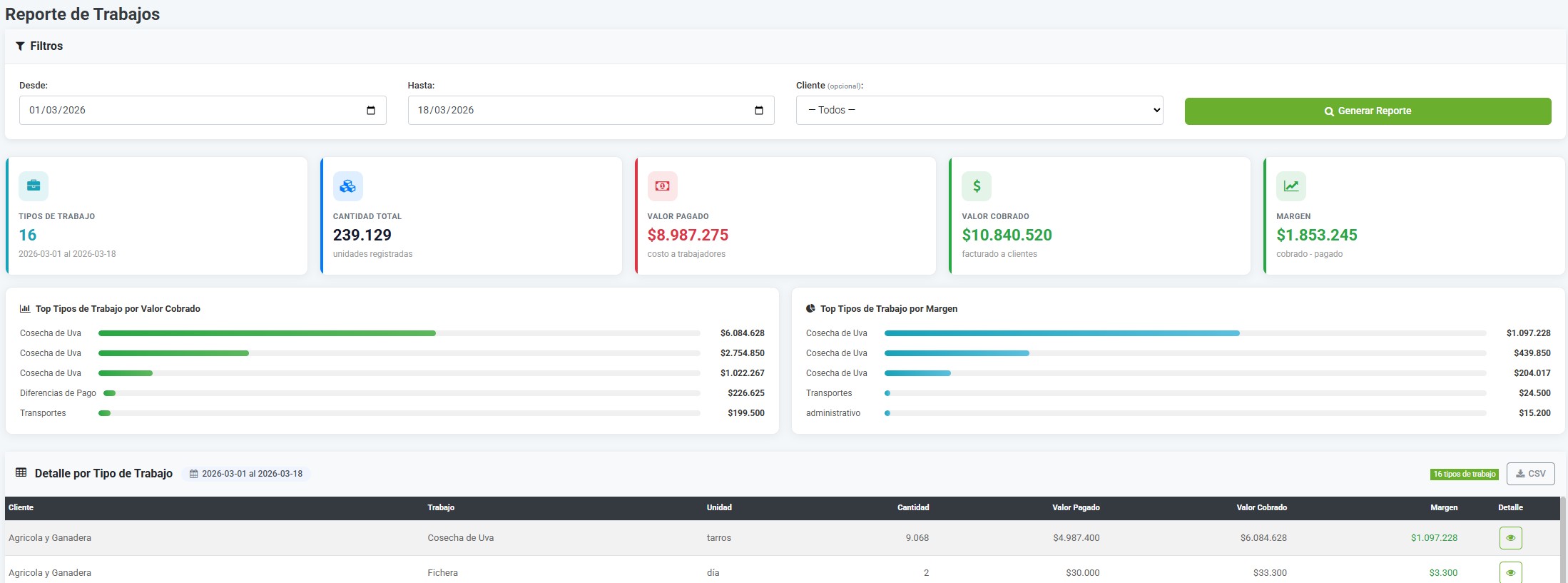Viewport: 1568px width, 583px height.
Task: Click calendar icon in the 2026-03-01 date badge
Action: tap(193, 474)
